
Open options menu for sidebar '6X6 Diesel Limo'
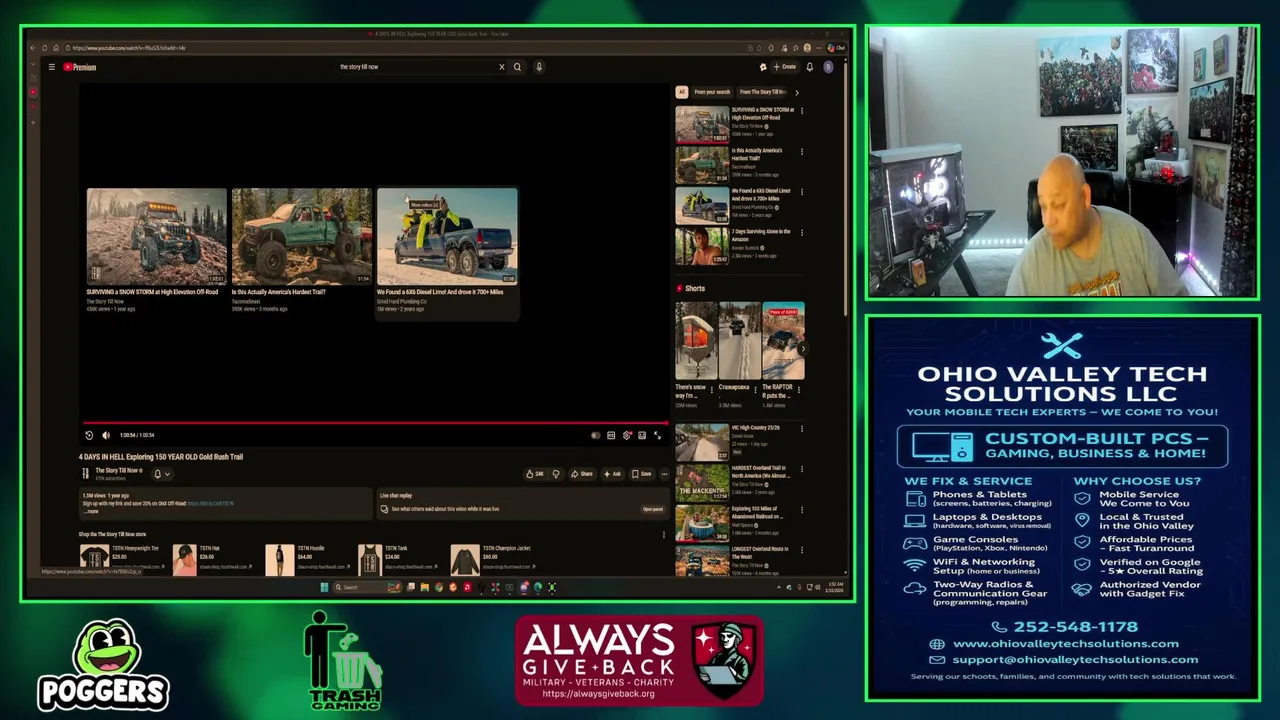(801, 192)
